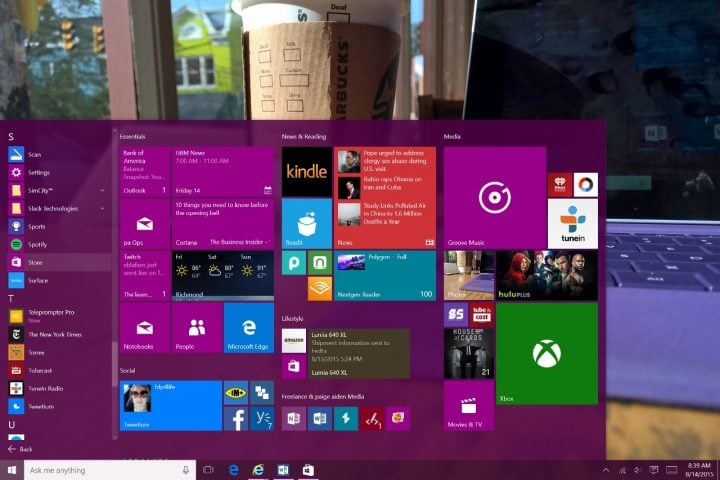Open the iHeartRadio small tile
This screenshot has width=720, height=480.
[560, 185]
